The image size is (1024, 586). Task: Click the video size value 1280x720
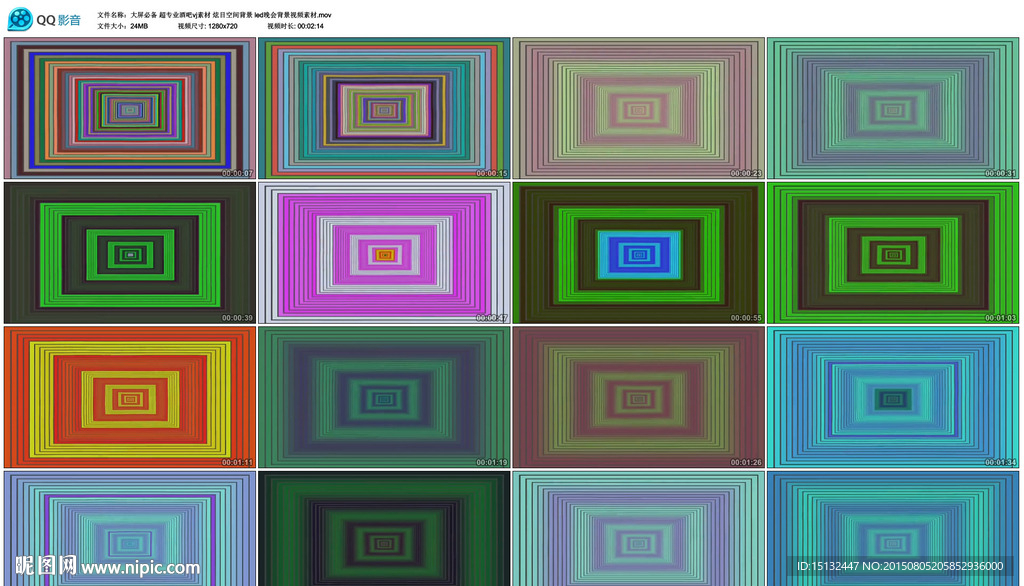223,26
